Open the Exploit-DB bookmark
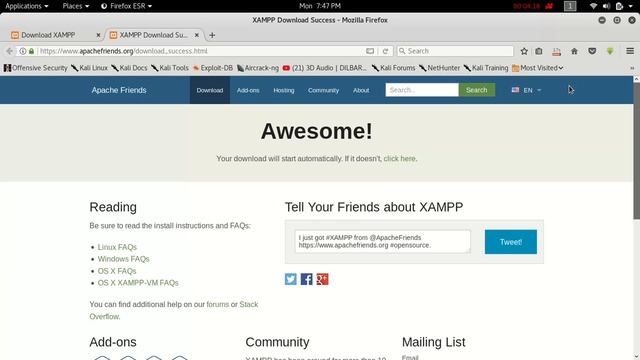Screen dimensions: 640x360 point(213,68)
